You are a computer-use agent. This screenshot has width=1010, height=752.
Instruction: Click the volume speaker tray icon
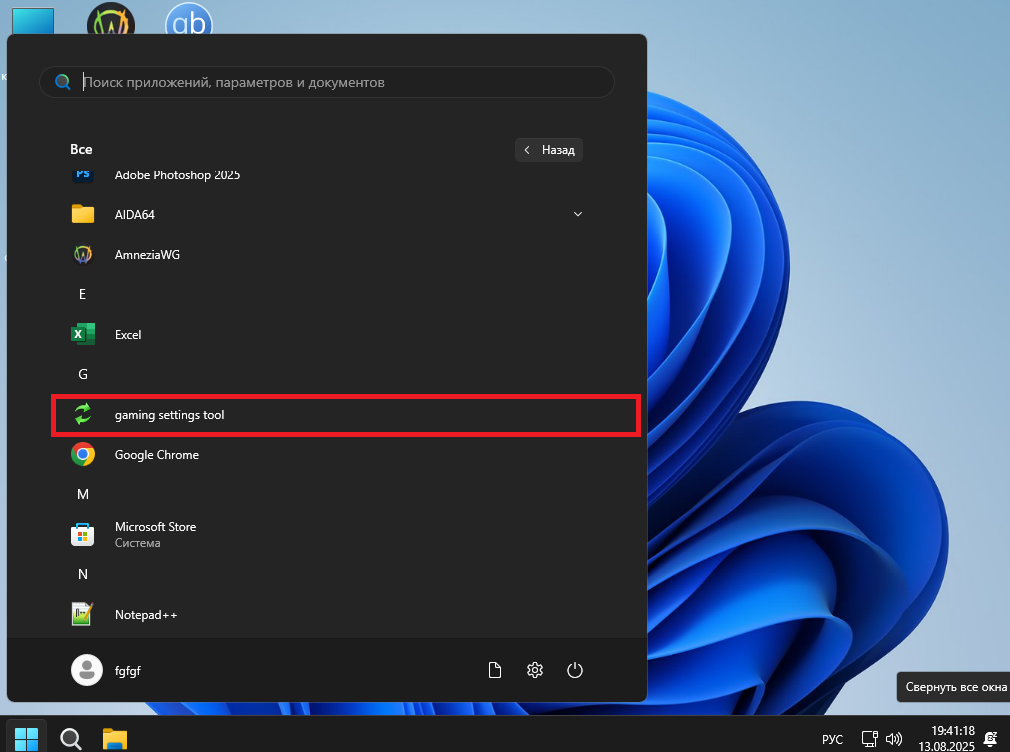pyautogui.click(x=894, y=739)
